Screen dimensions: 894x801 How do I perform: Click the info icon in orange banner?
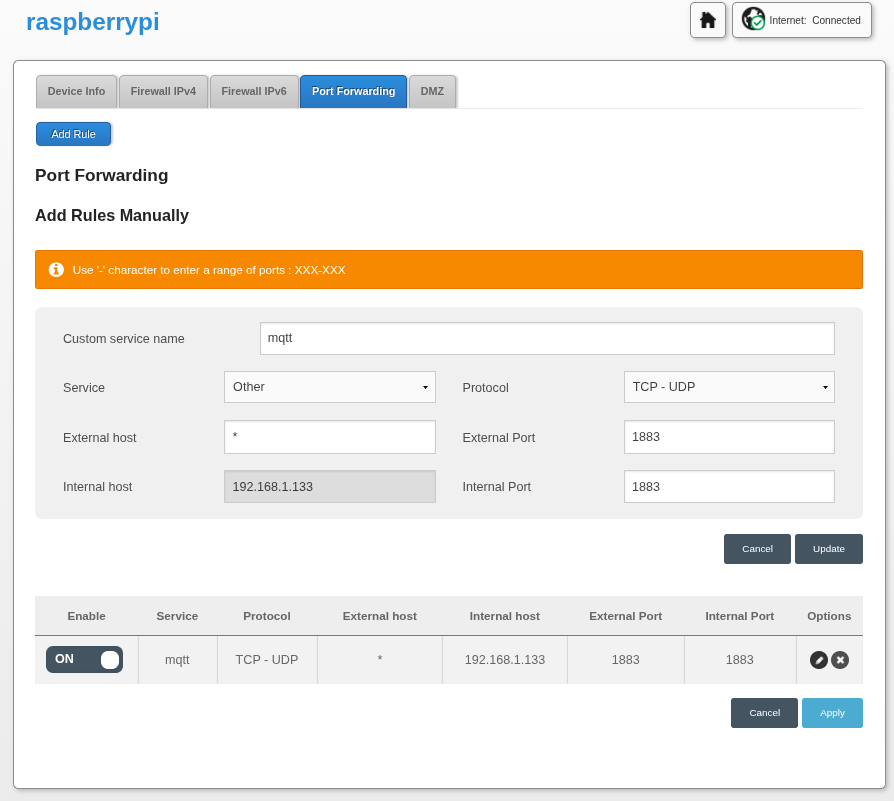click(x=56, y=270)
